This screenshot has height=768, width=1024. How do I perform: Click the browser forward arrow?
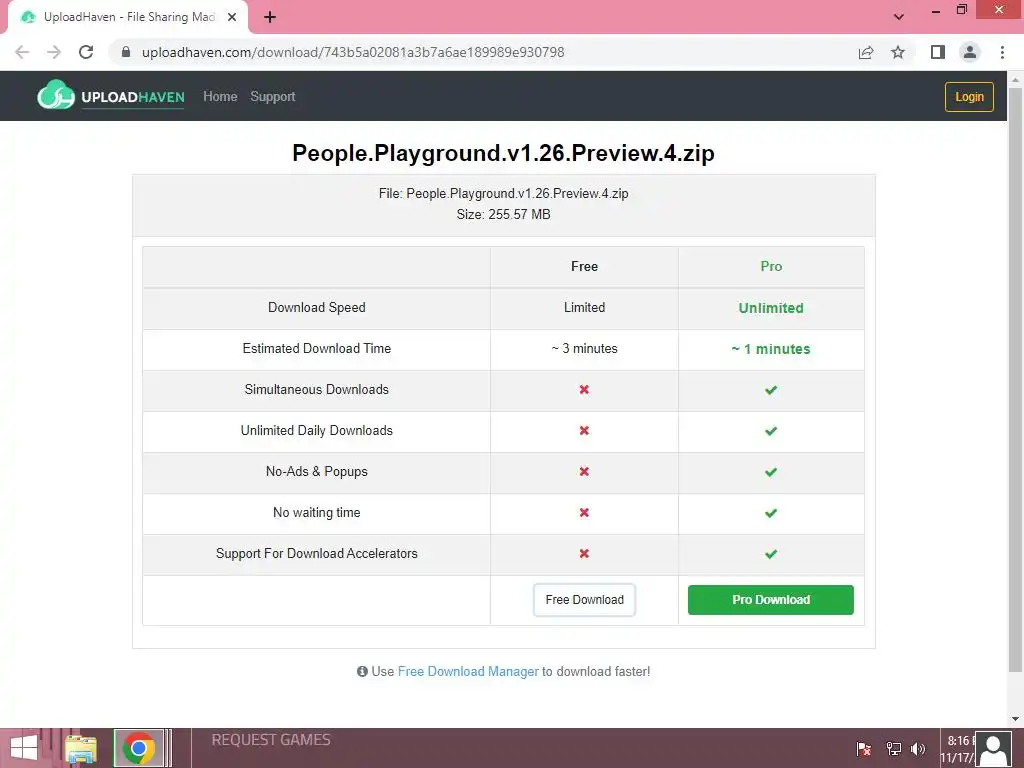click(x=54, y=52)
